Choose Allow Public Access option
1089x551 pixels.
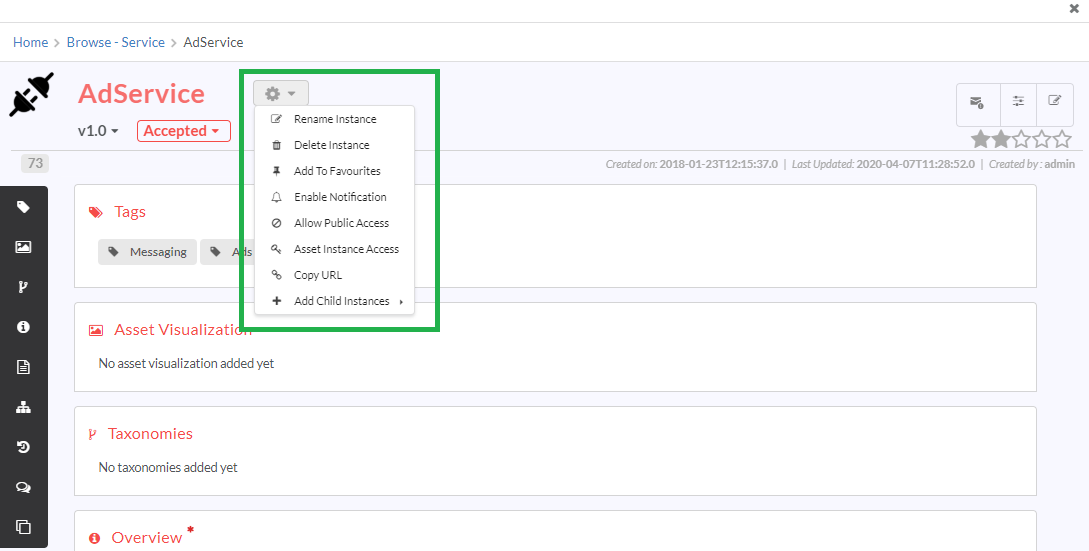335,223
